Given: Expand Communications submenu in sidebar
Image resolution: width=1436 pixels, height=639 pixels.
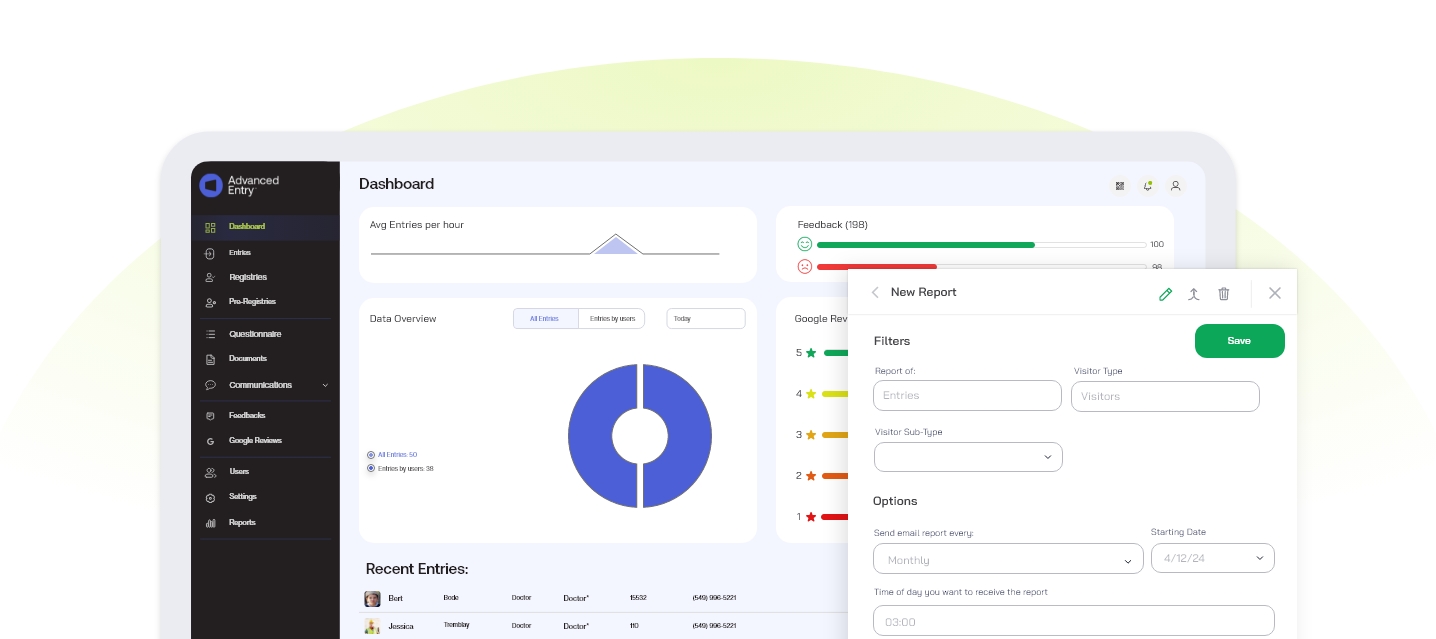Looking at the screenshot, I should tap(324, 385).
